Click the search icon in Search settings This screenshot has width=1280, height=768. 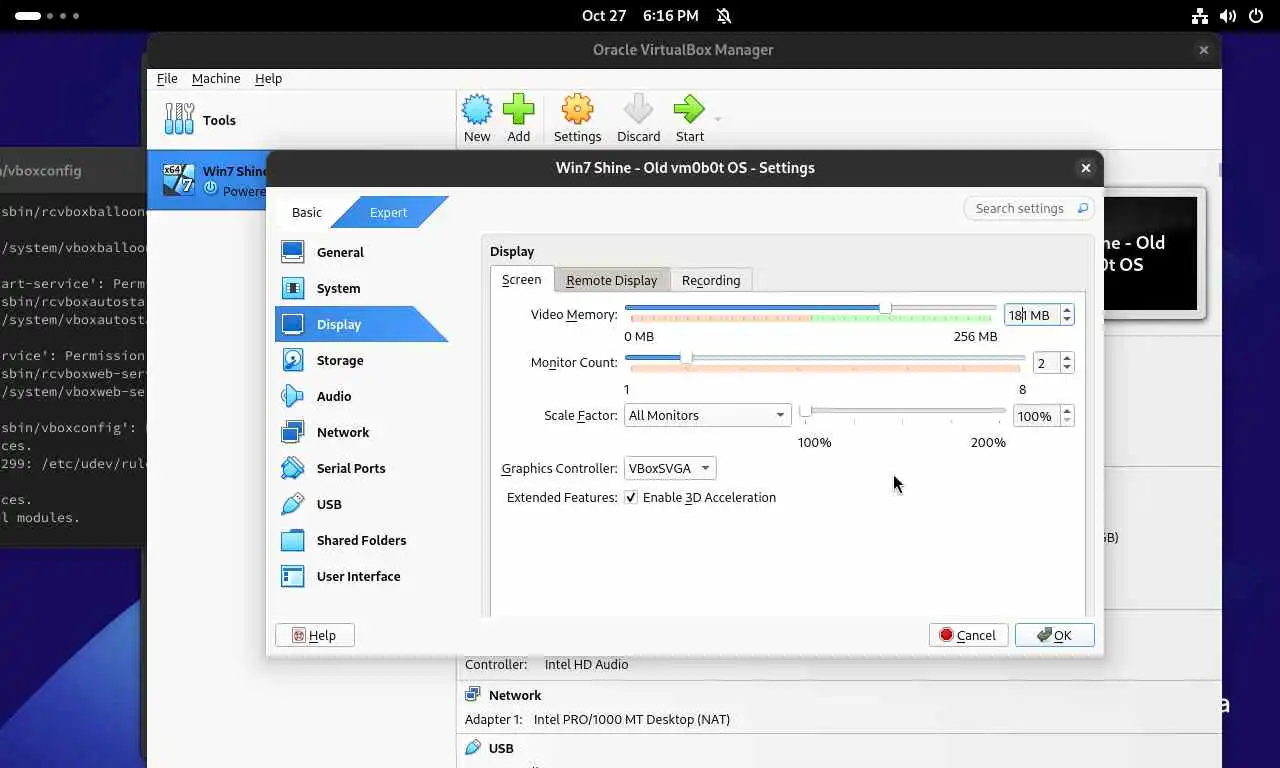(1082, 209)
